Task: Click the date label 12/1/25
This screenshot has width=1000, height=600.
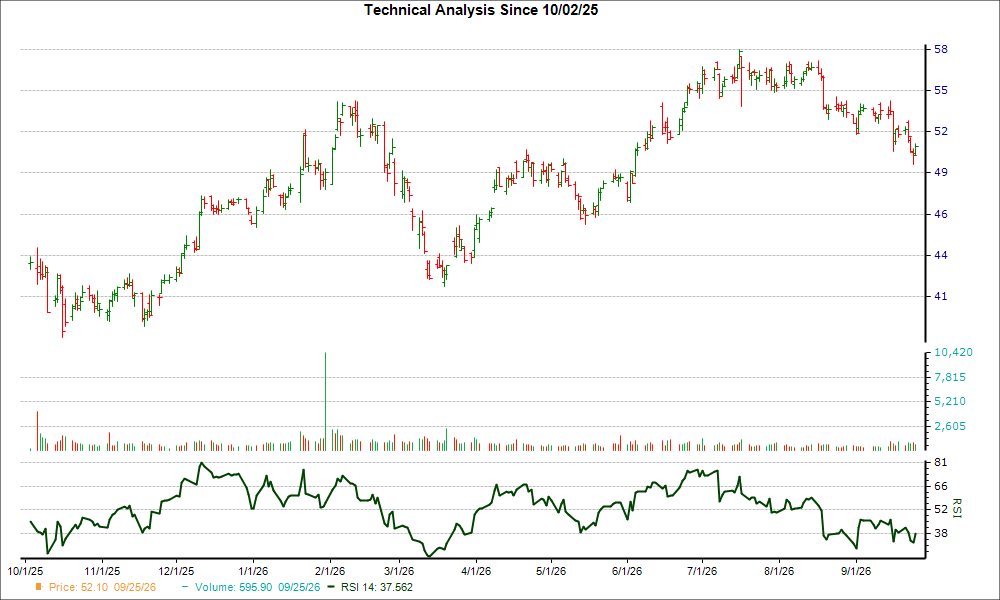Action: [176, 571]
